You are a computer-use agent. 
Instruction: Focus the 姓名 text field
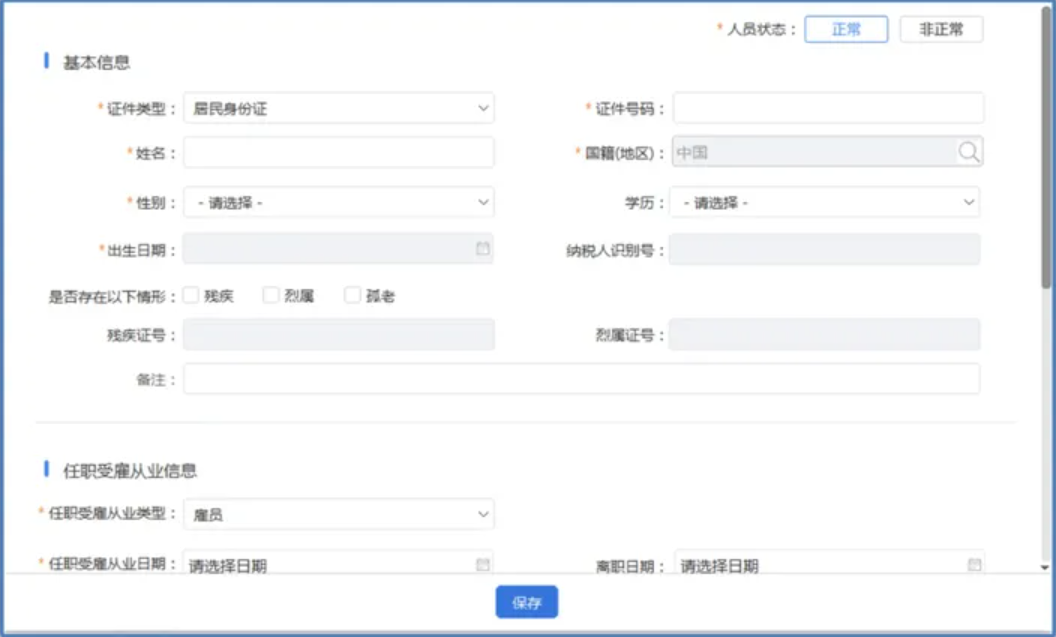[338, 153]
